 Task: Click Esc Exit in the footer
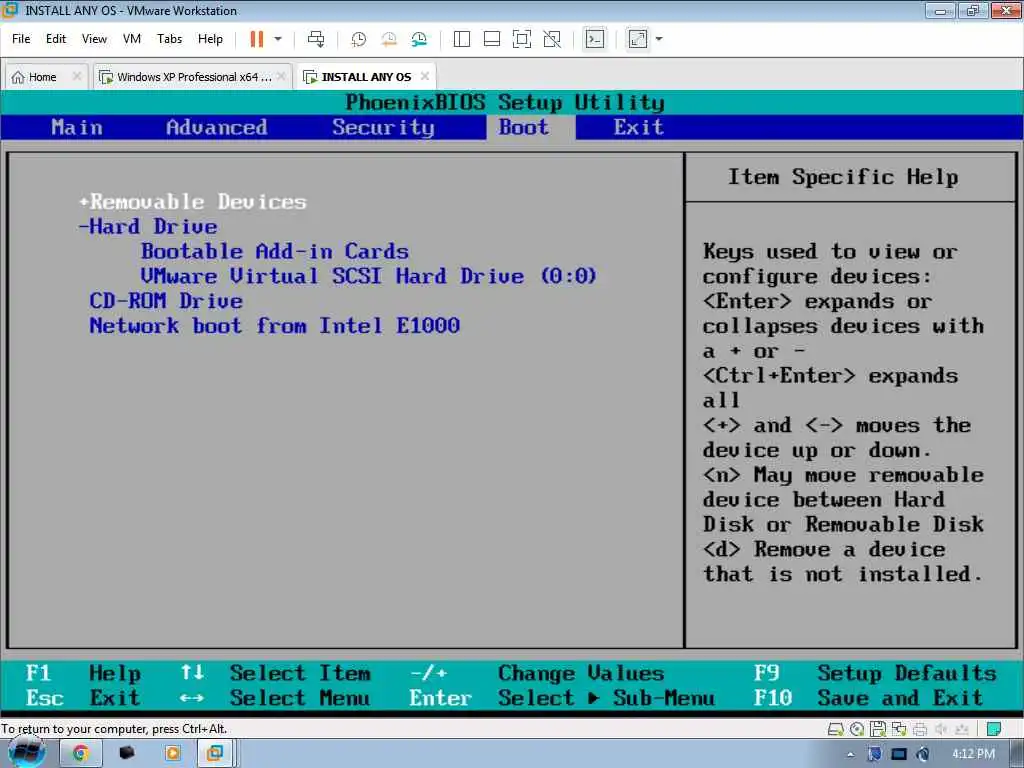pos(83,698)
